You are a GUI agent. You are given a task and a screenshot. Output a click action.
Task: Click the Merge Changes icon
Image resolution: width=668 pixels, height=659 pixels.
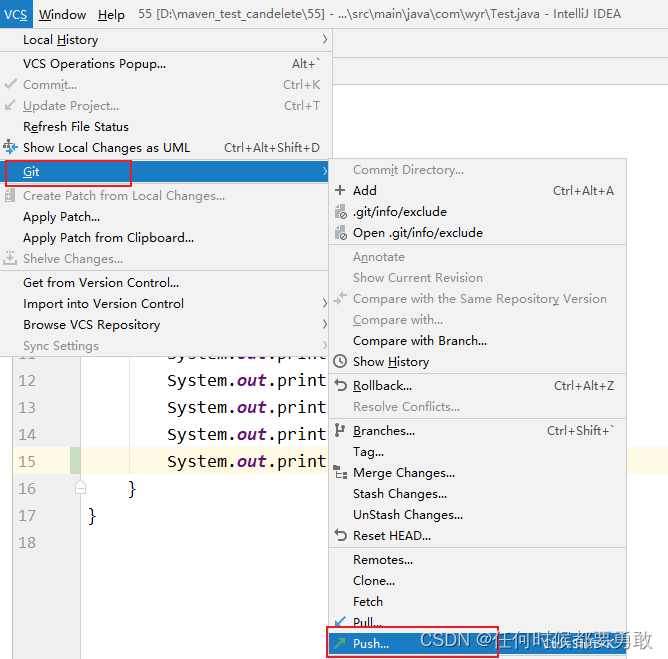pos(340,472)
